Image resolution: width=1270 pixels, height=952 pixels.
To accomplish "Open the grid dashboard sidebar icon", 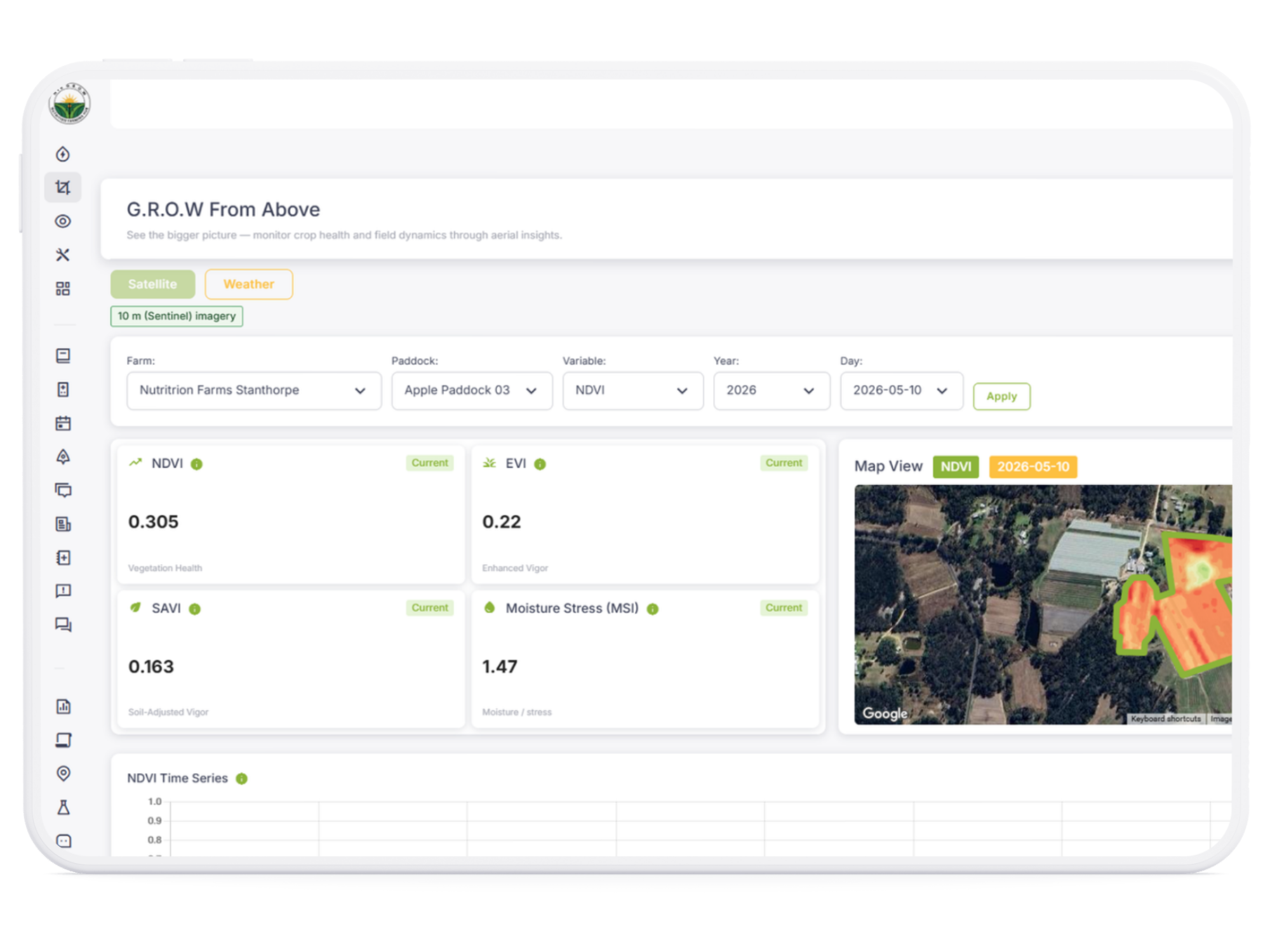I will pos(63,289).
